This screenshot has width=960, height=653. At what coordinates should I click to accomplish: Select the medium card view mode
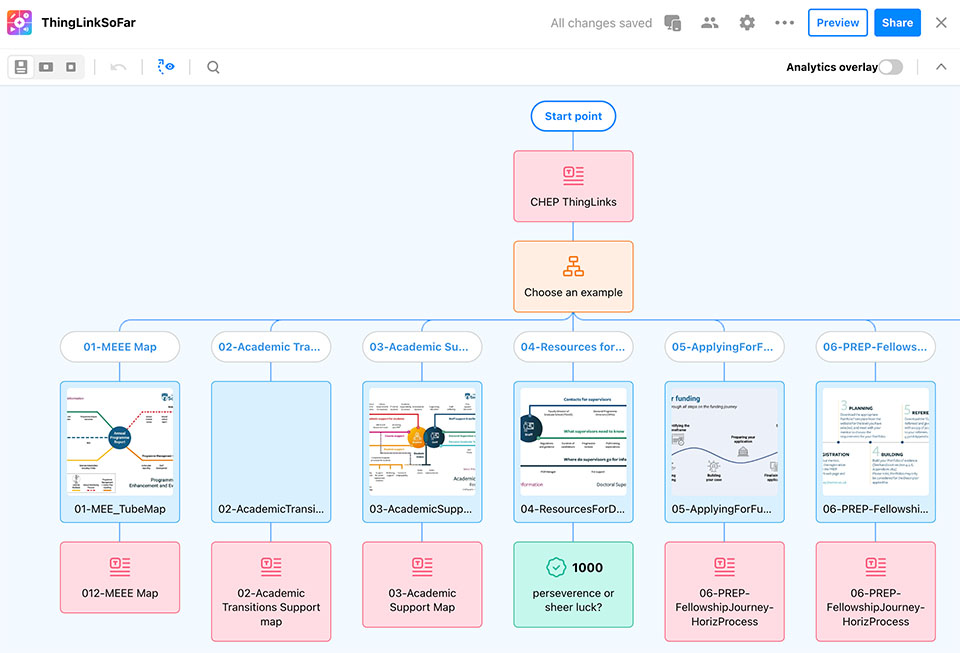click(46, 67)
